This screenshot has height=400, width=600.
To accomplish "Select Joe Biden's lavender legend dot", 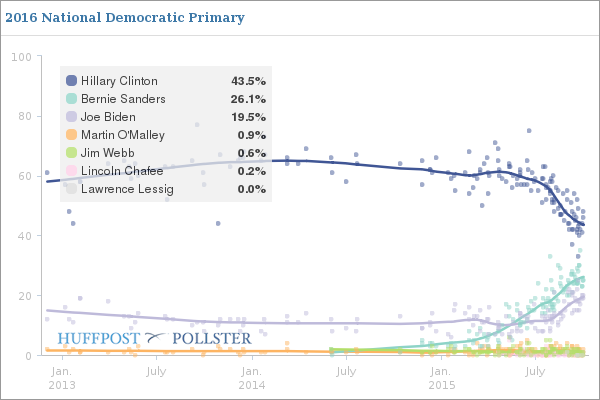I will point(71,117).
